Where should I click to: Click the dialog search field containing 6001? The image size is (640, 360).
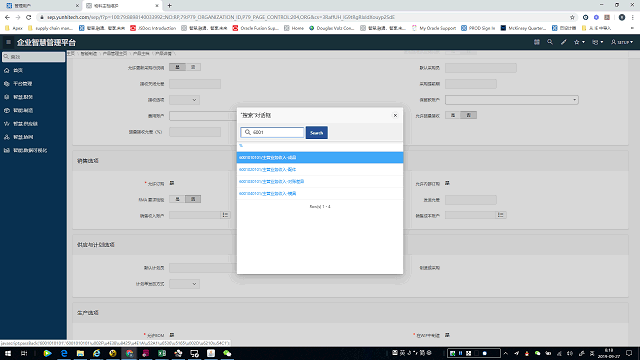pyautogui.click(x=272, y=132)
